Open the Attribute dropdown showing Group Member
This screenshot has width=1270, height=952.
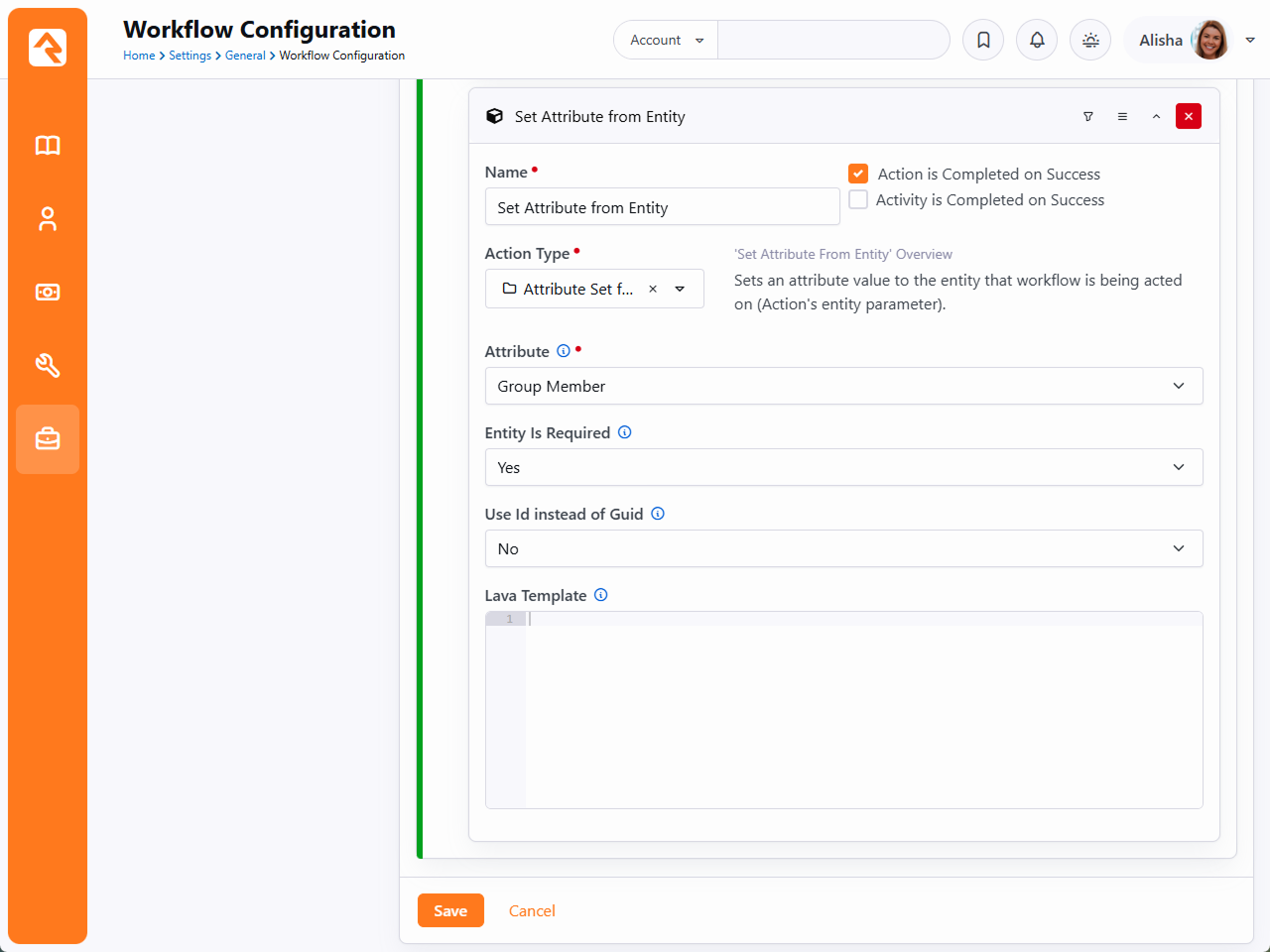tap(843, 386)
